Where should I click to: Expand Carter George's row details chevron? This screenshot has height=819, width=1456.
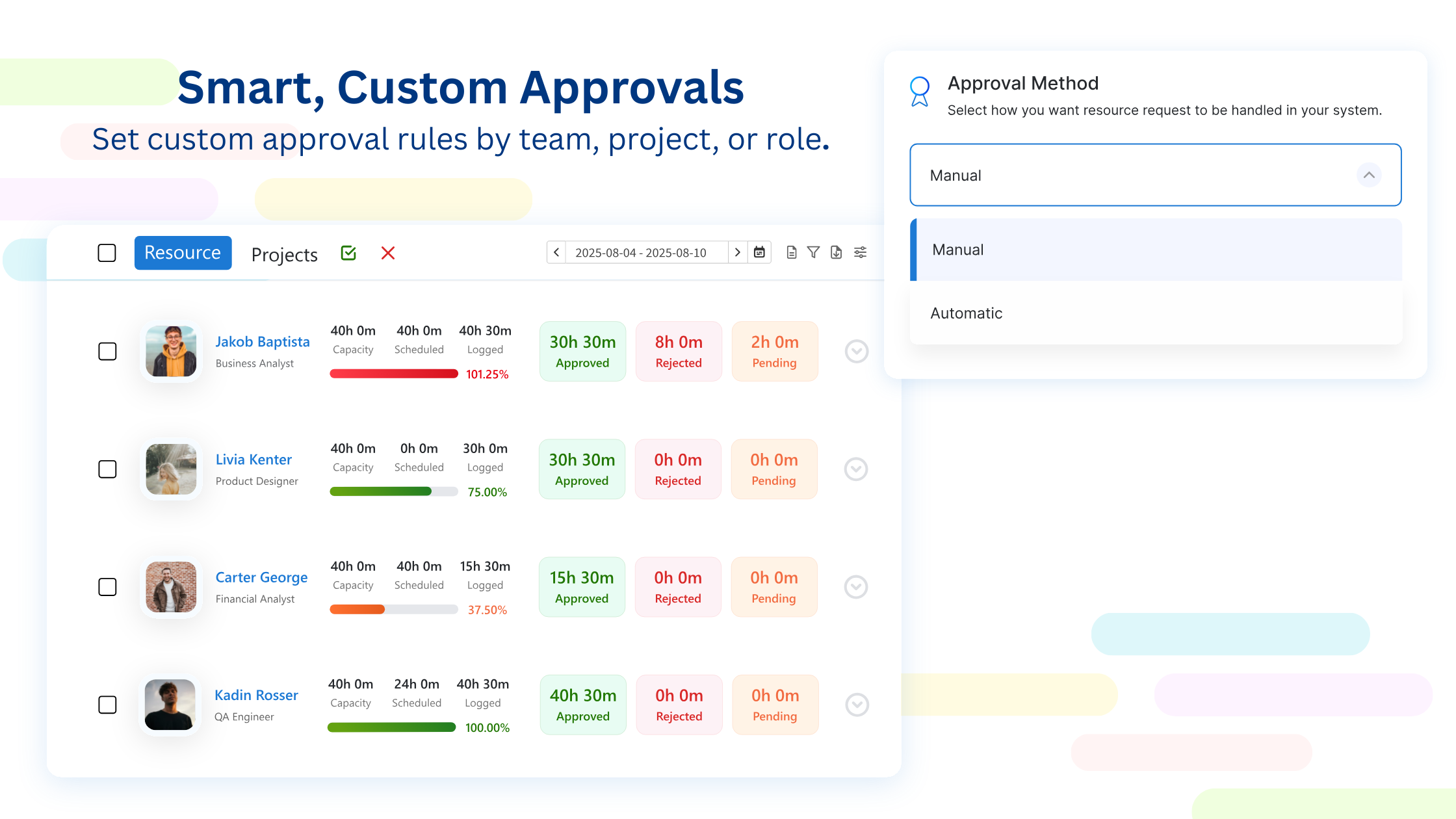click(856, 587)
